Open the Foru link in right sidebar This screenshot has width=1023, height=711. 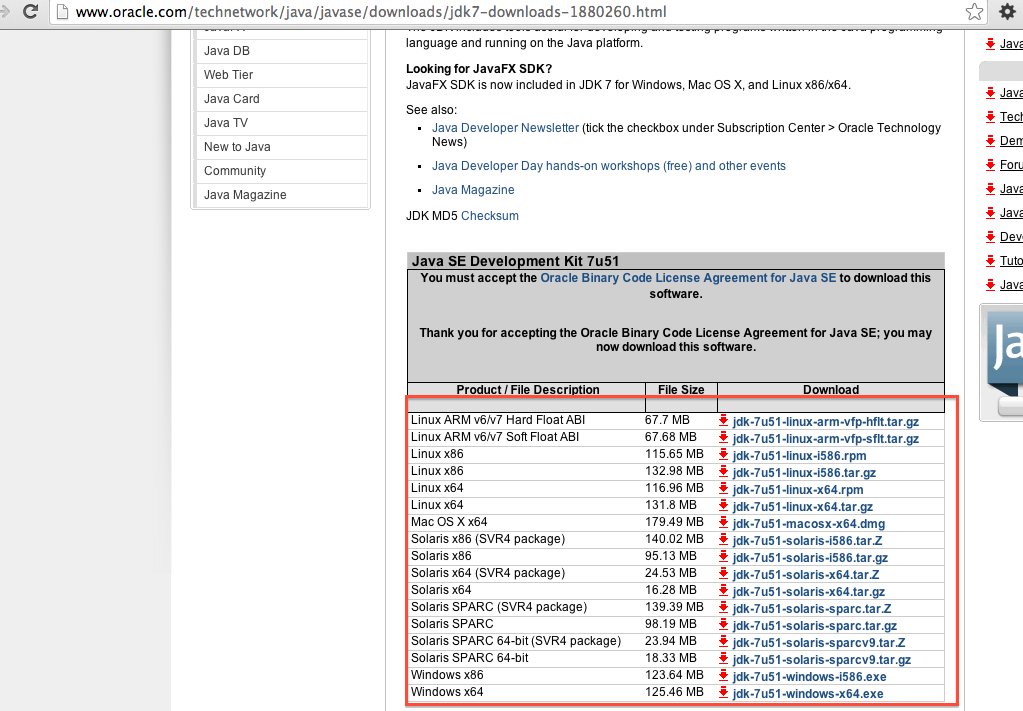[x=1011, y=165]
